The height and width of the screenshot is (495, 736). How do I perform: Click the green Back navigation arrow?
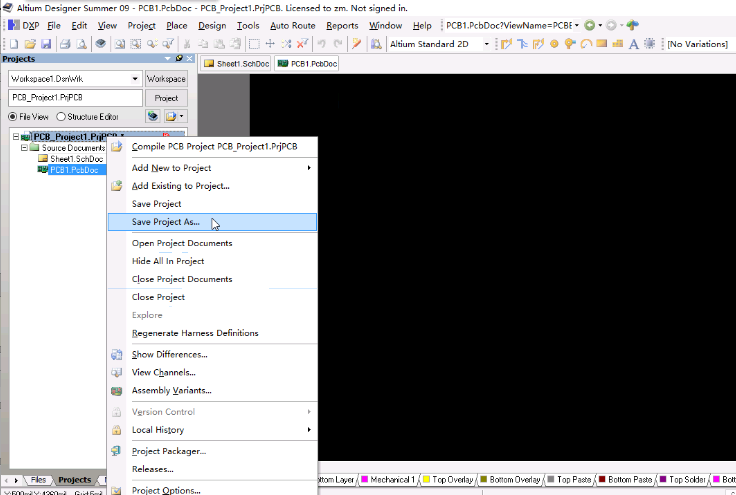(590, 25)
